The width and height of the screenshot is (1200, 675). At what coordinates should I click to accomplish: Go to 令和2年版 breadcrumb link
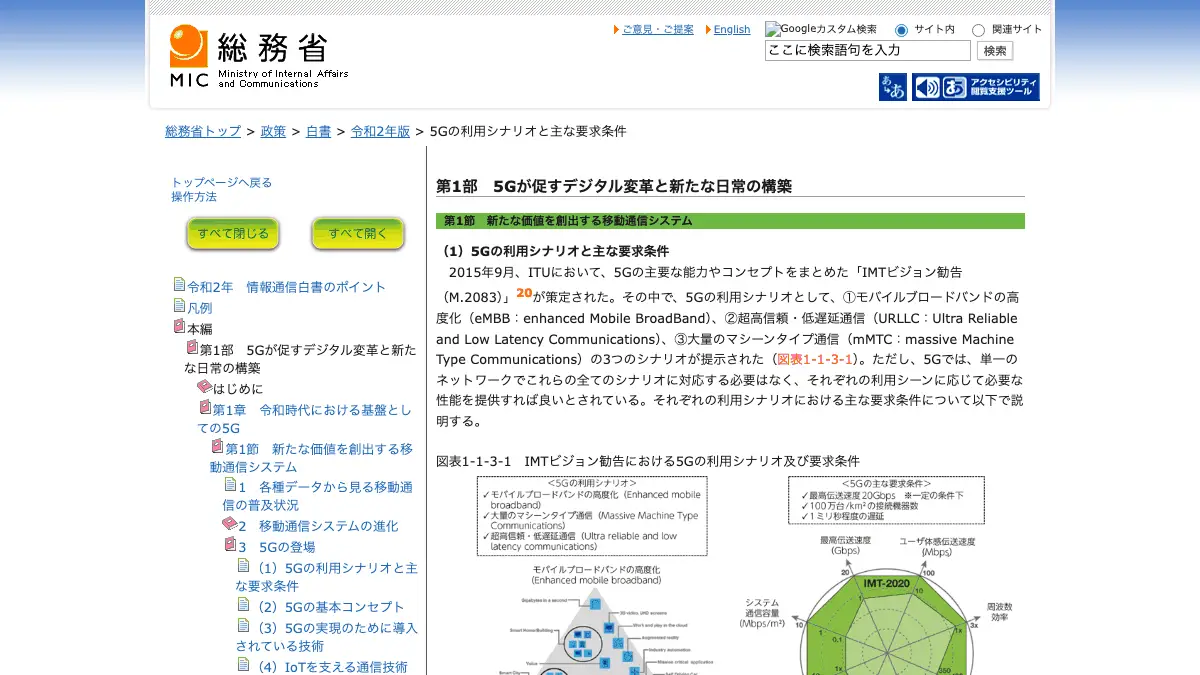pyautogui.click(x=380, y=131)
